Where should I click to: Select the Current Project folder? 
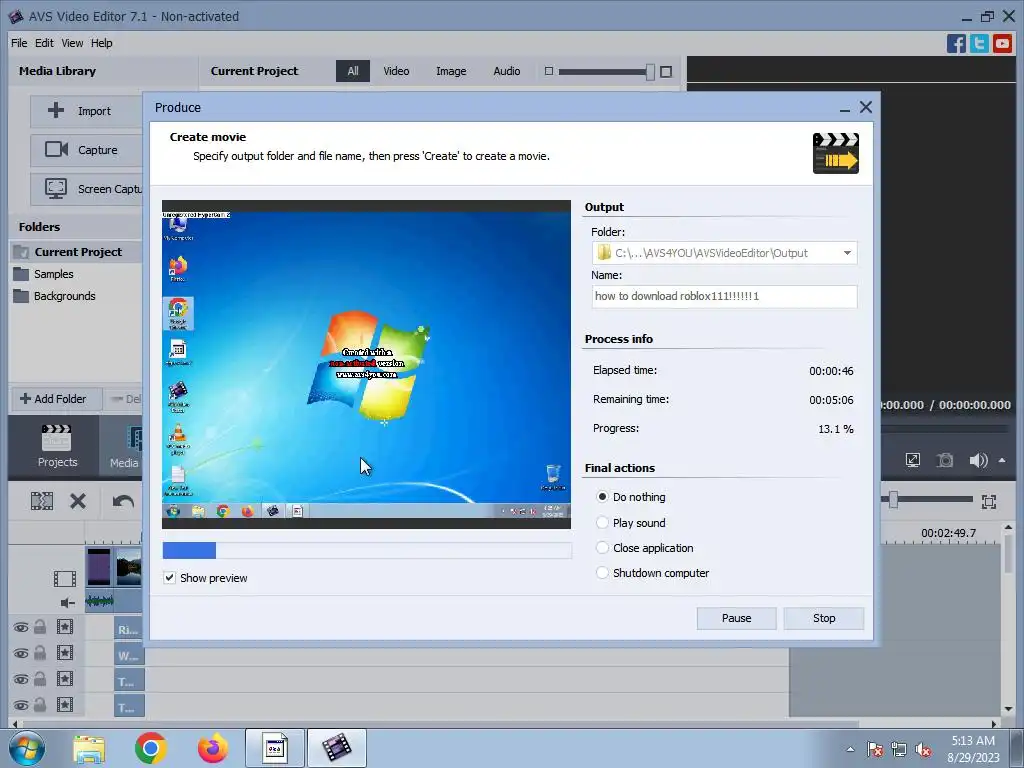tap(76, 252)
